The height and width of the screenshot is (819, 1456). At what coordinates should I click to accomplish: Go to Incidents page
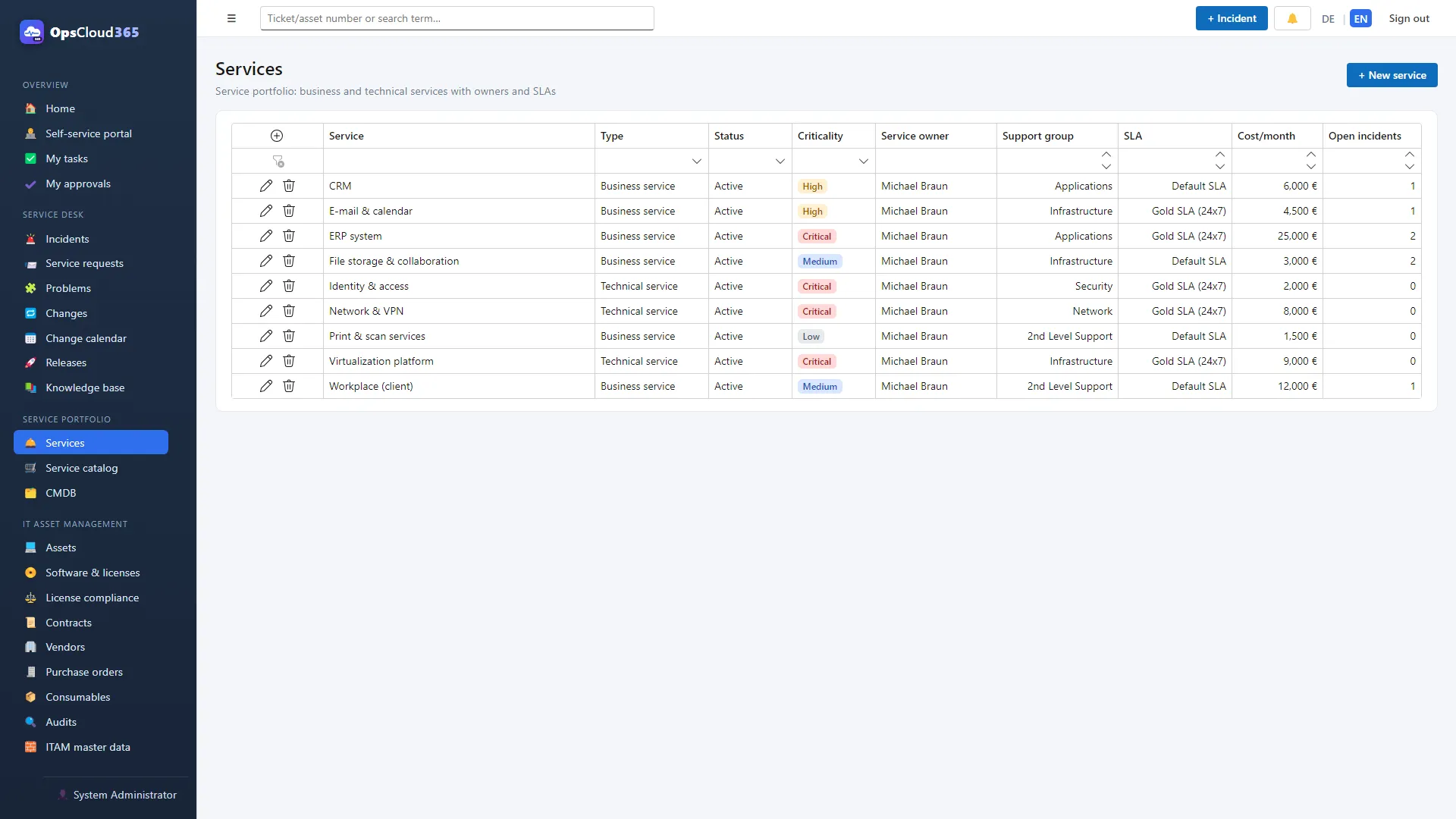(91, 239)
